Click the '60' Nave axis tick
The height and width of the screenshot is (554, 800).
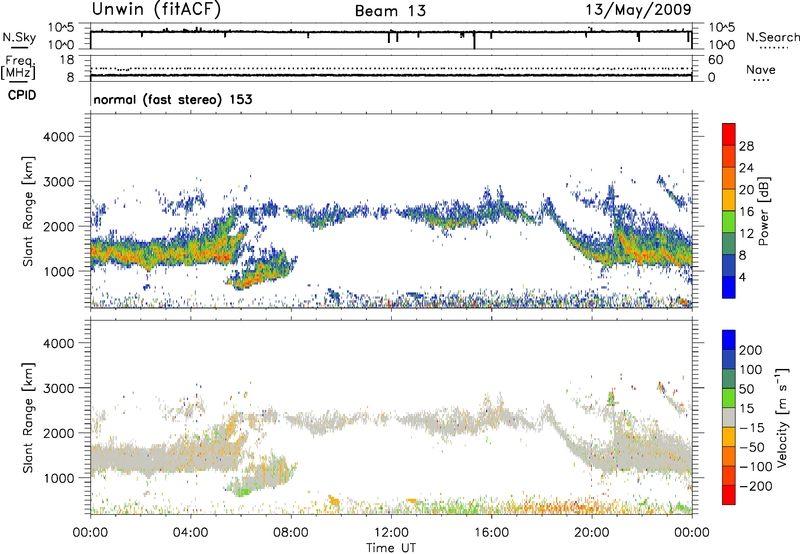coord(715,60)
